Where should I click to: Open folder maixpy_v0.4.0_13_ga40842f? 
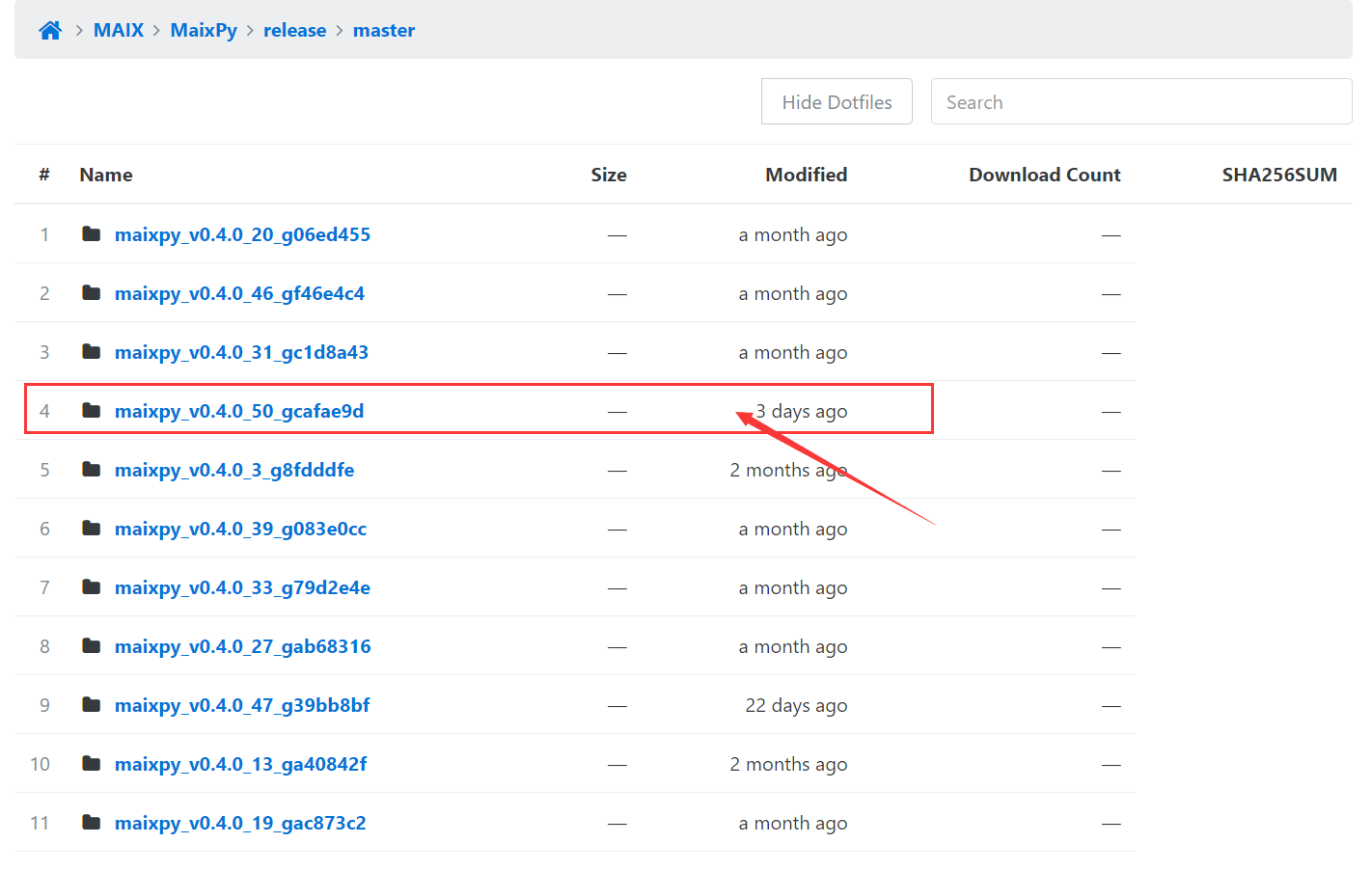point(240,764)
